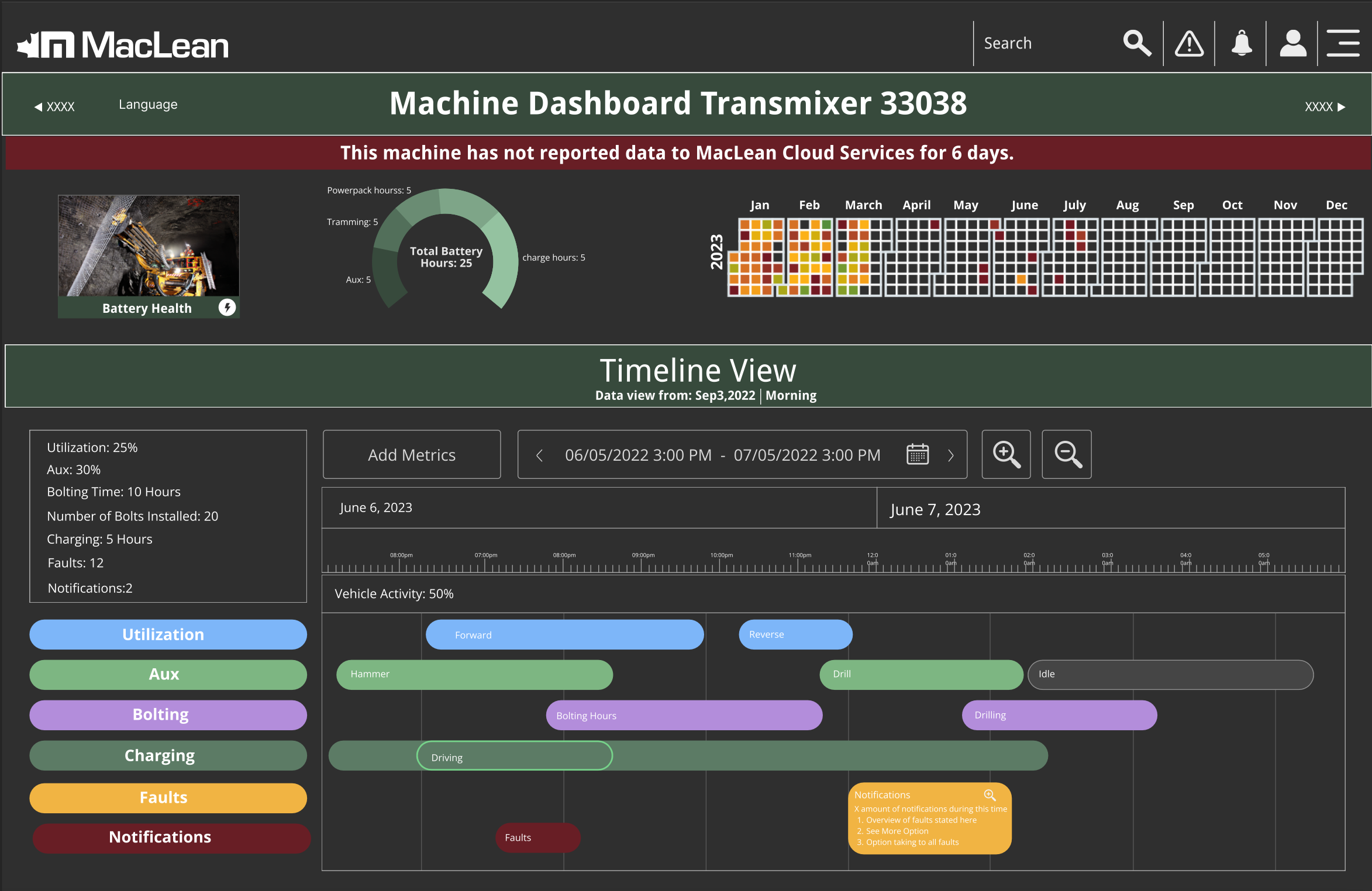Select the Forward activity bar

[564, 635]
